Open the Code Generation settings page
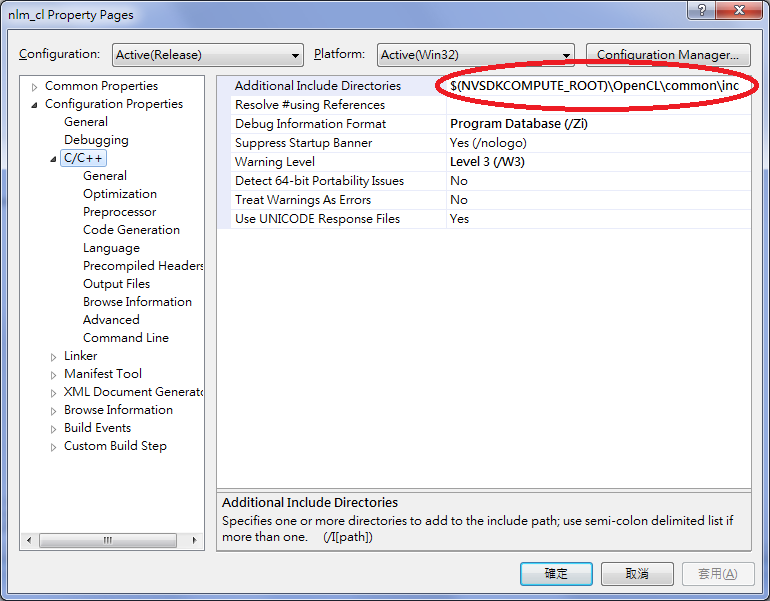 131,230
